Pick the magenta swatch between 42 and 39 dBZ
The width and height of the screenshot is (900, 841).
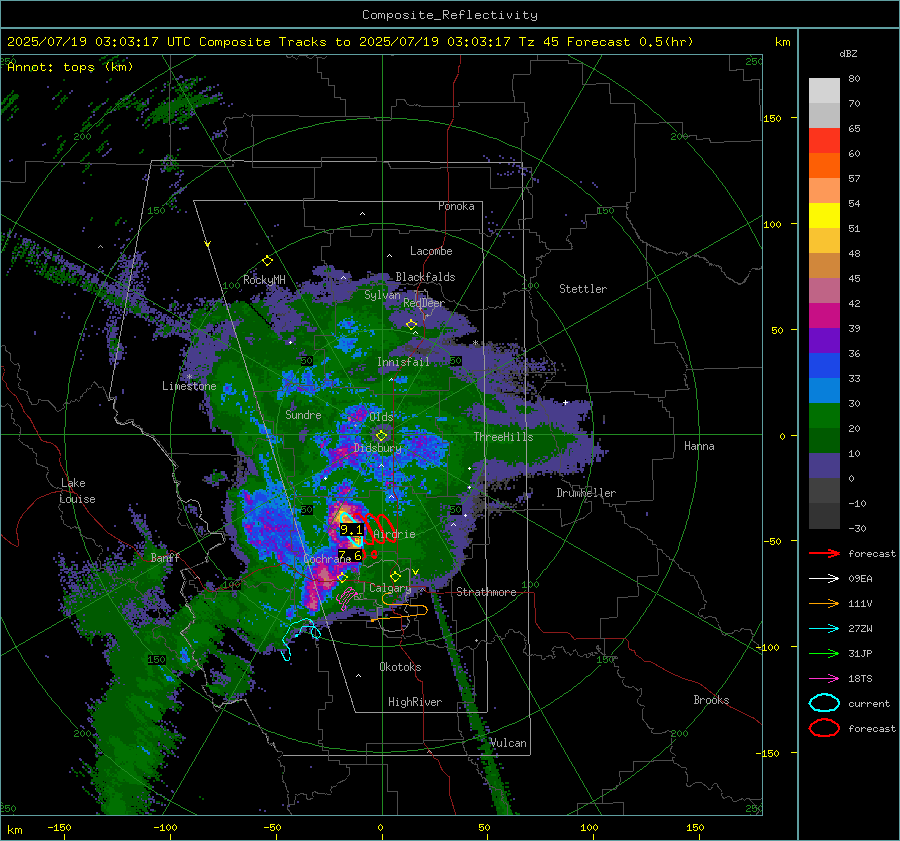[824, 316]
